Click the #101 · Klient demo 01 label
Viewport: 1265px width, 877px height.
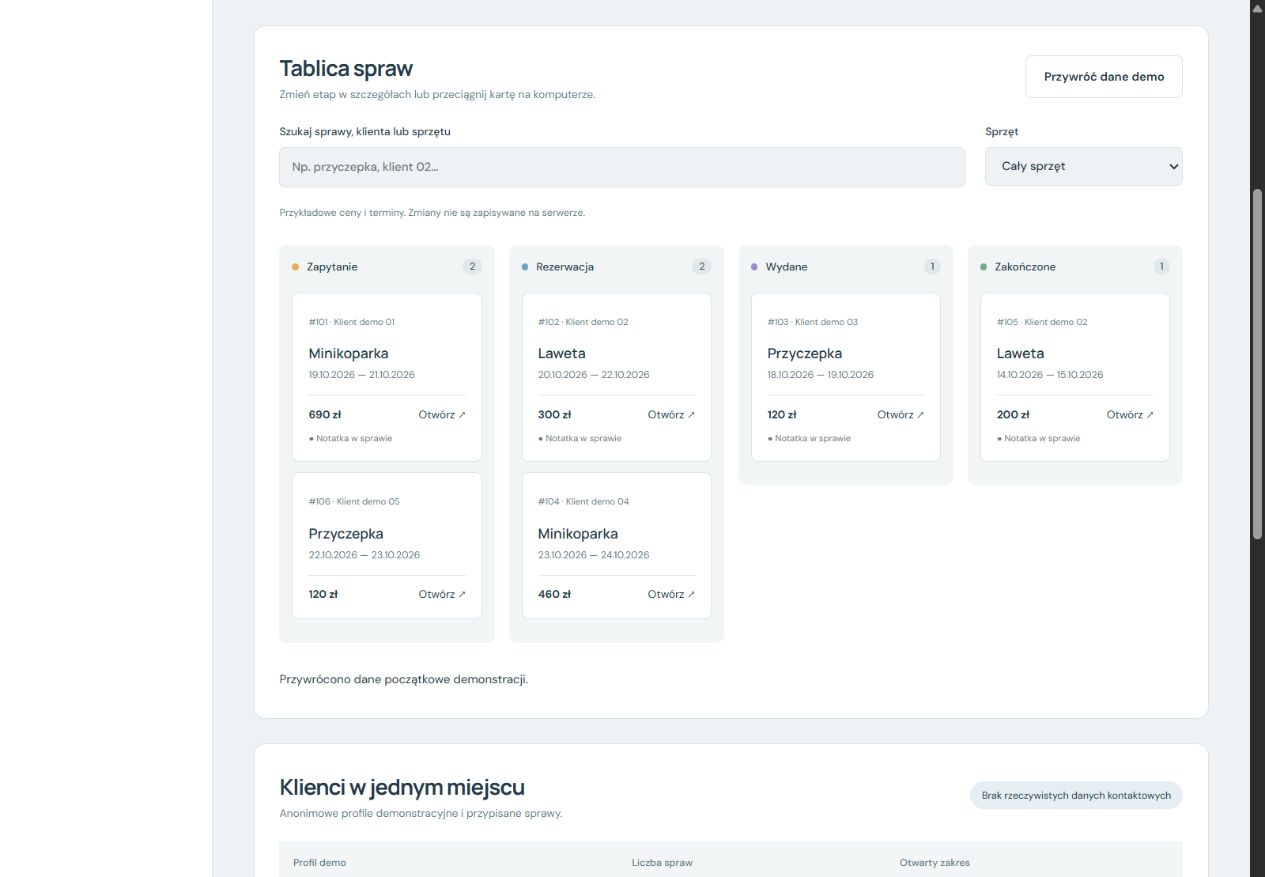click(352, 322)
